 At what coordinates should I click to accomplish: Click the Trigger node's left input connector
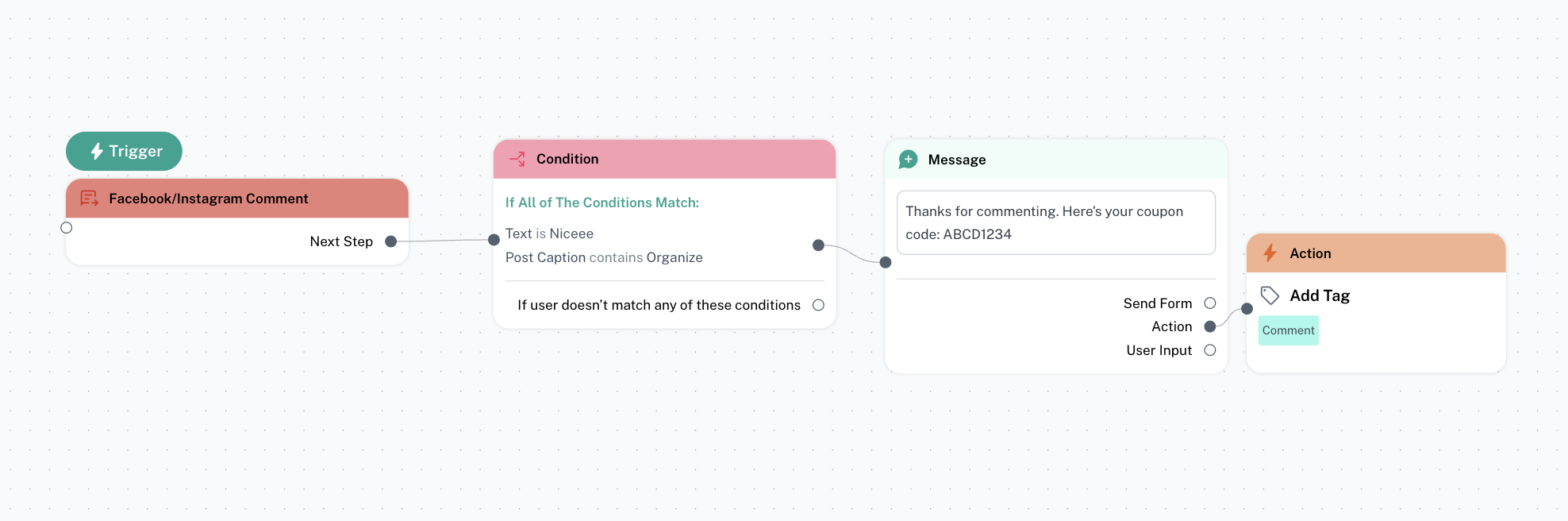click(x=67, y=228)
